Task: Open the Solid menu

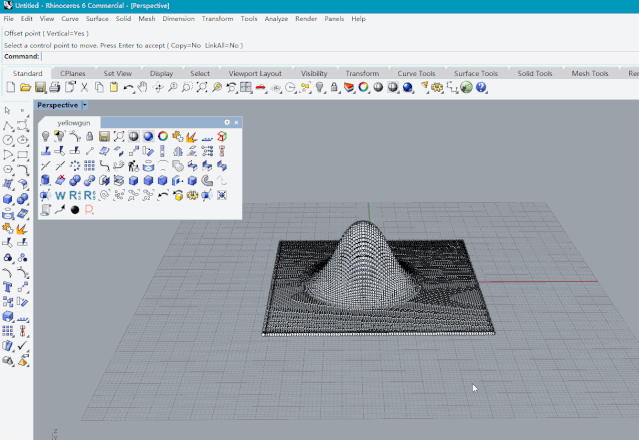Action: [123, 19]
